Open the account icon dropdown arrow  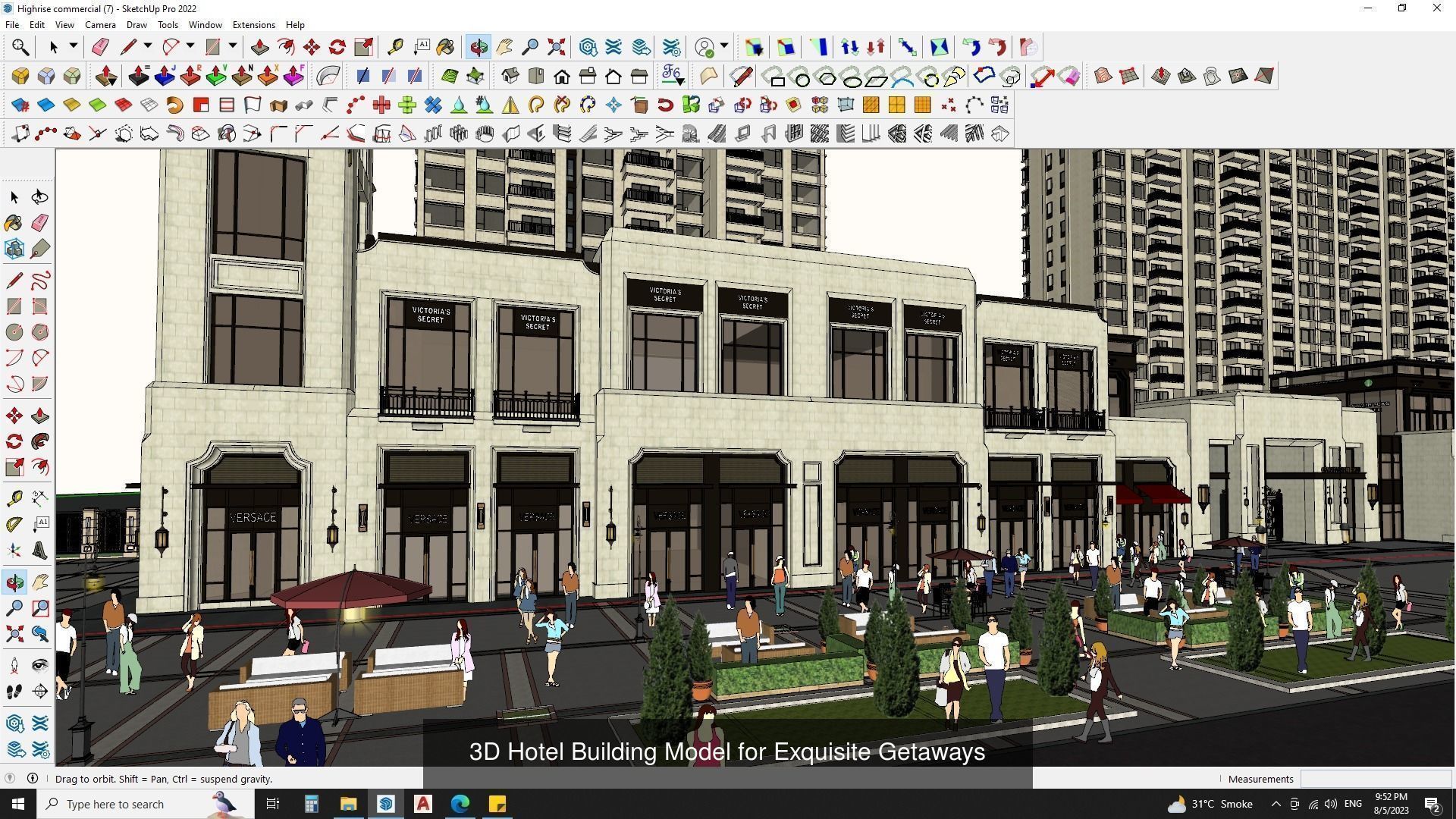(724, 46)
